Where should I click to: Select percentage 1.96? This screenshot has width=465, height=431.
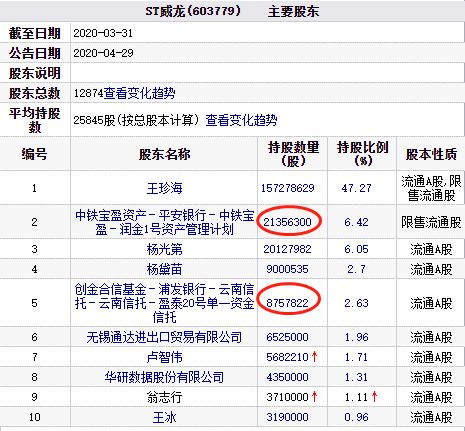356,337
